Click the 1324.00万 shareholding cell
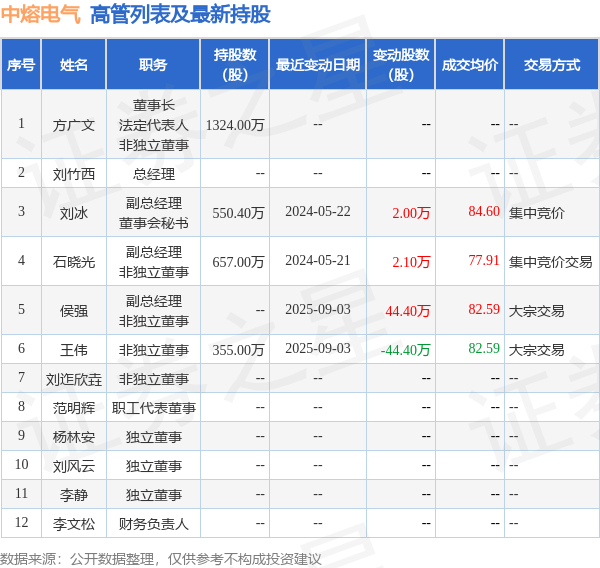600x568 pixels. tap(235, 125)
